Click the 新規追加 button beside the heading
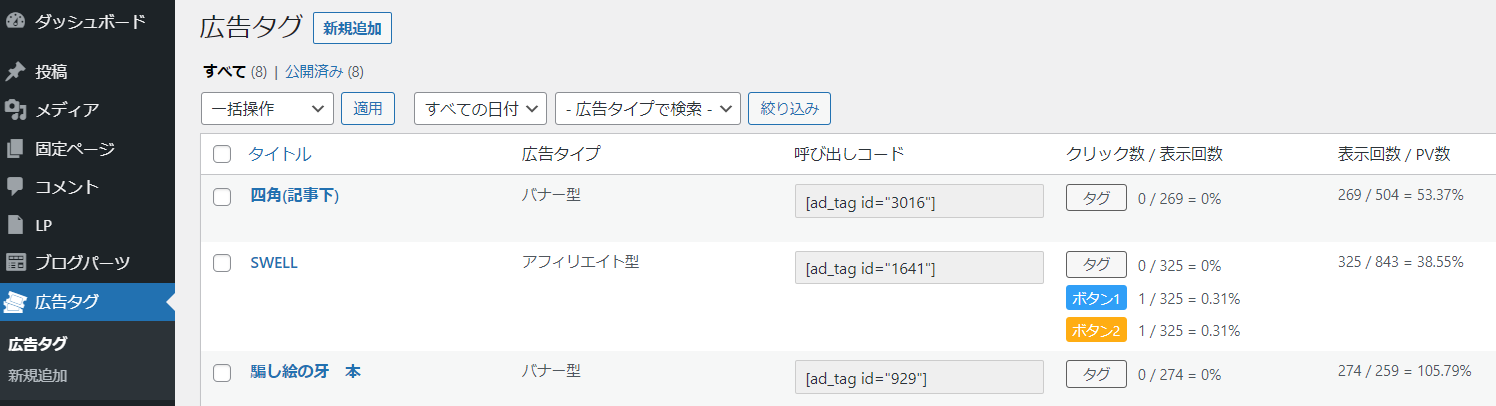 [x=352, y=28]
